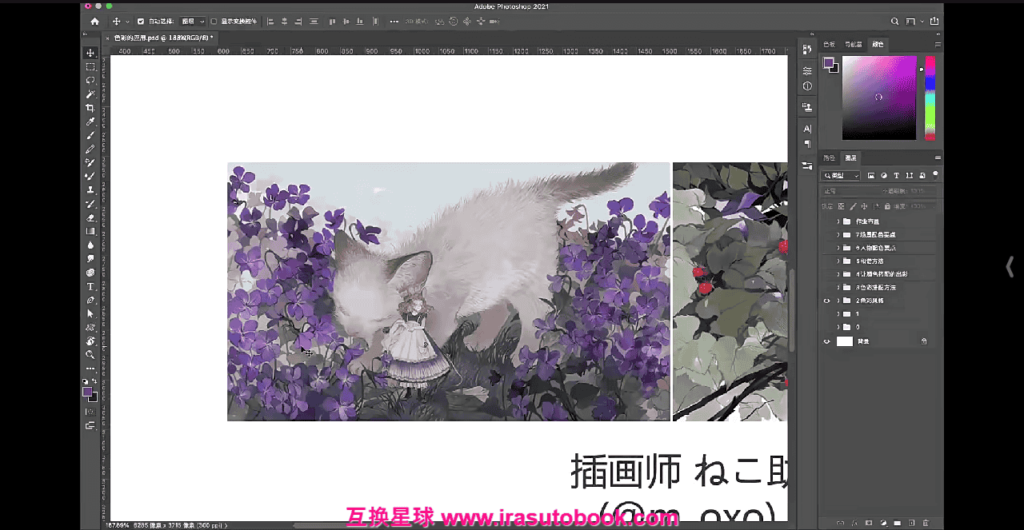Open more align options three-dots
1024x530 pixels.
point(394,22)
